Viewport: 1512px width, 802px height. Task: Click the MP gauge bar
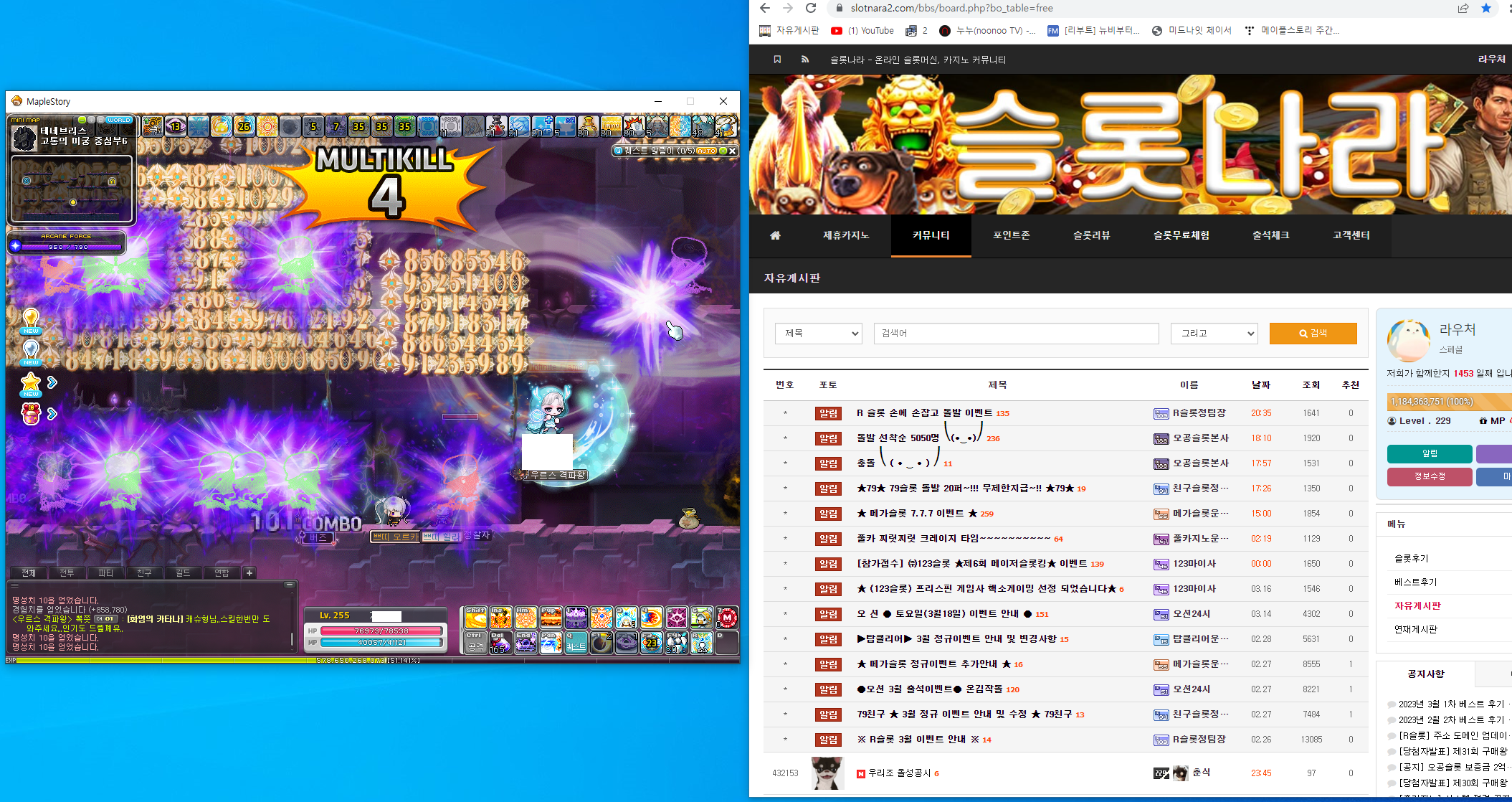tap(382, 643)
